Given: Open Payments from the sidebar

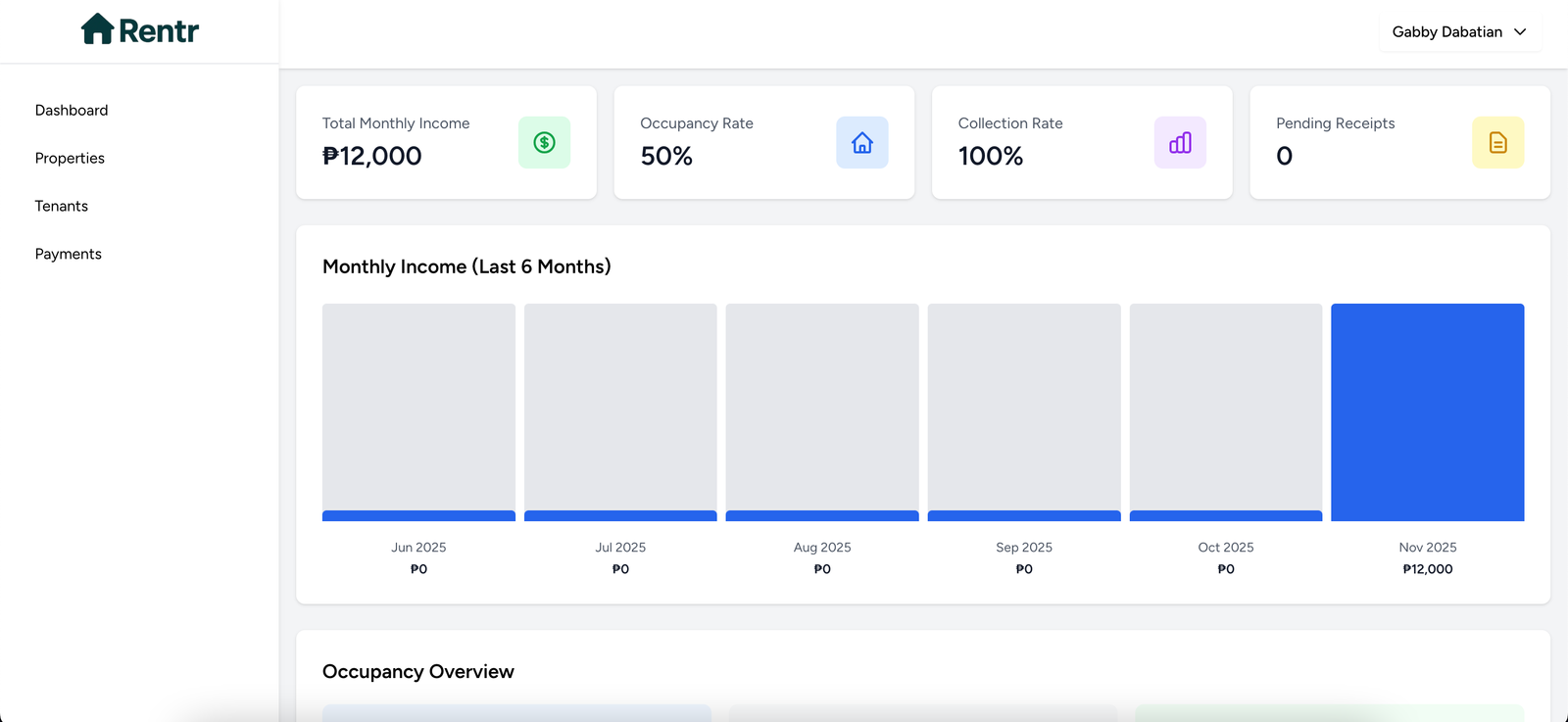Looking at the screenshot, I should click(x=69, y=255).
